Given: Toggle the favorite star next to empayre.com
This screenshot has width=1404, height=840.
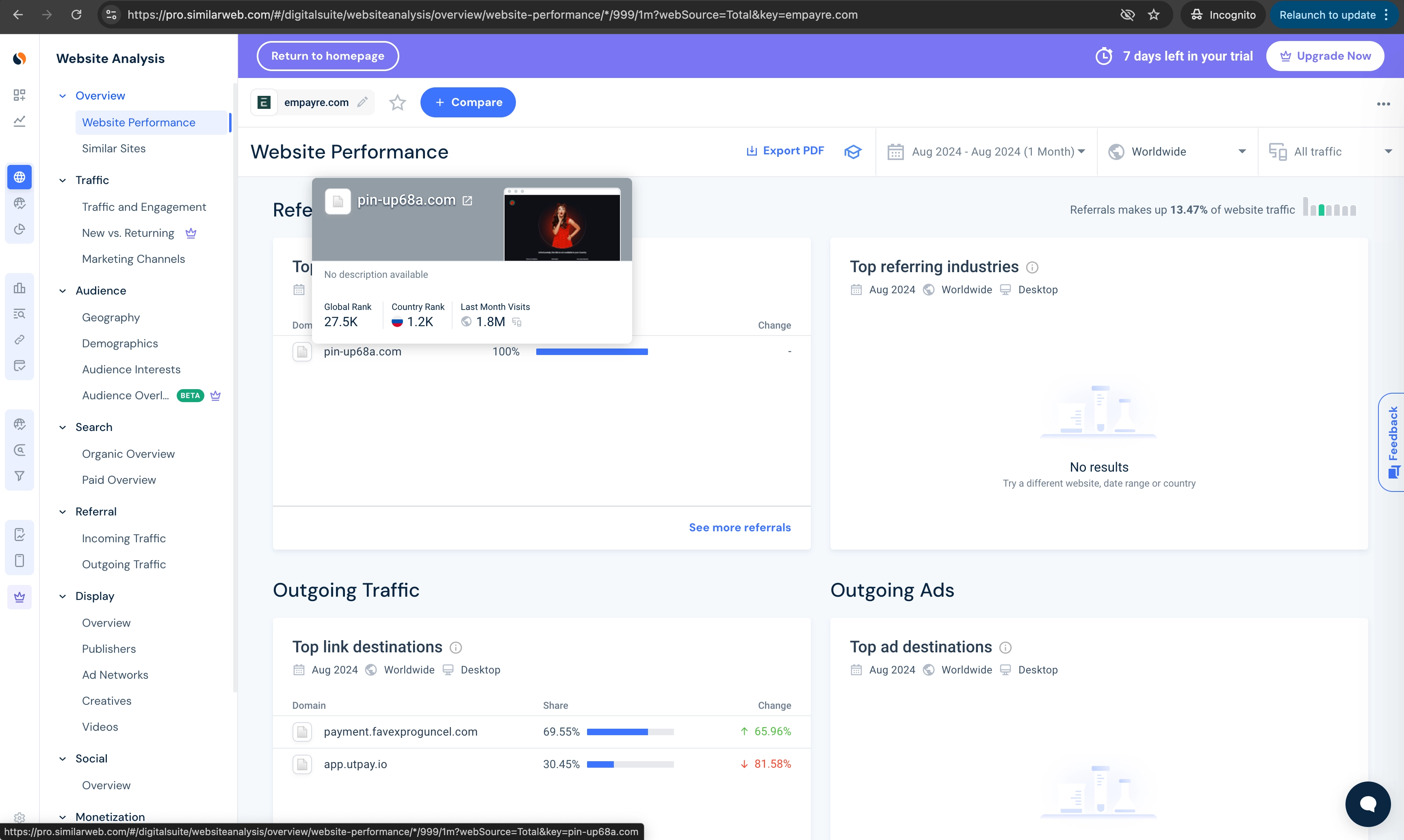Looking at the screenshot, I should click(x=397, y=102).
